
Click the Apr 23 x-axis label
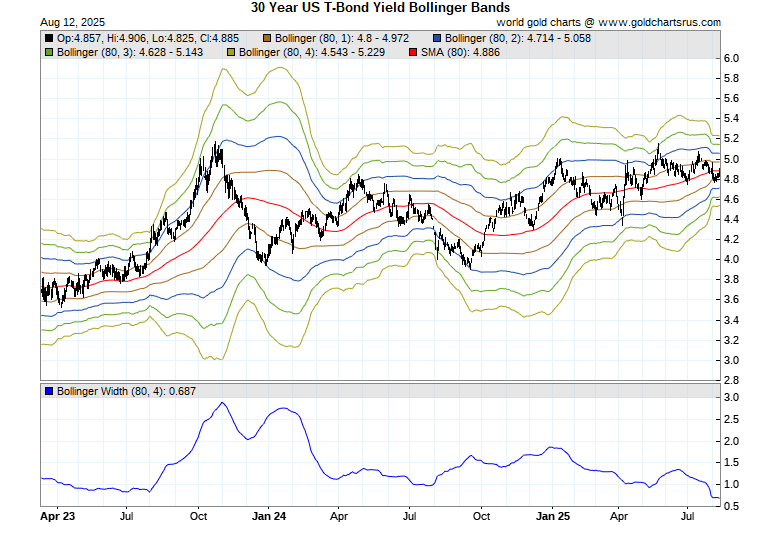tap(57, 517)
